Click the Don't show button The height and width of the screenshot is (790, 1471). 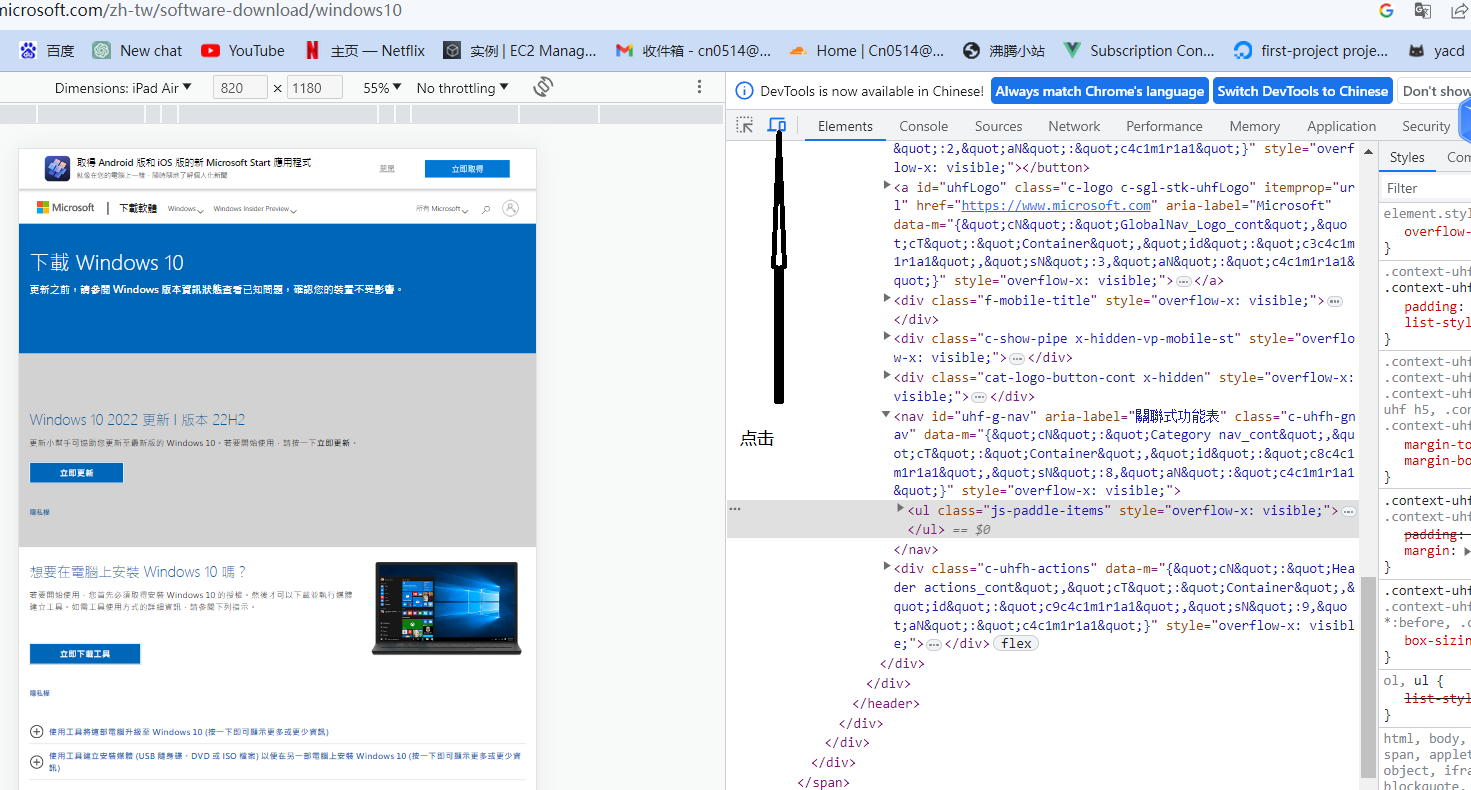(1435, 91)
